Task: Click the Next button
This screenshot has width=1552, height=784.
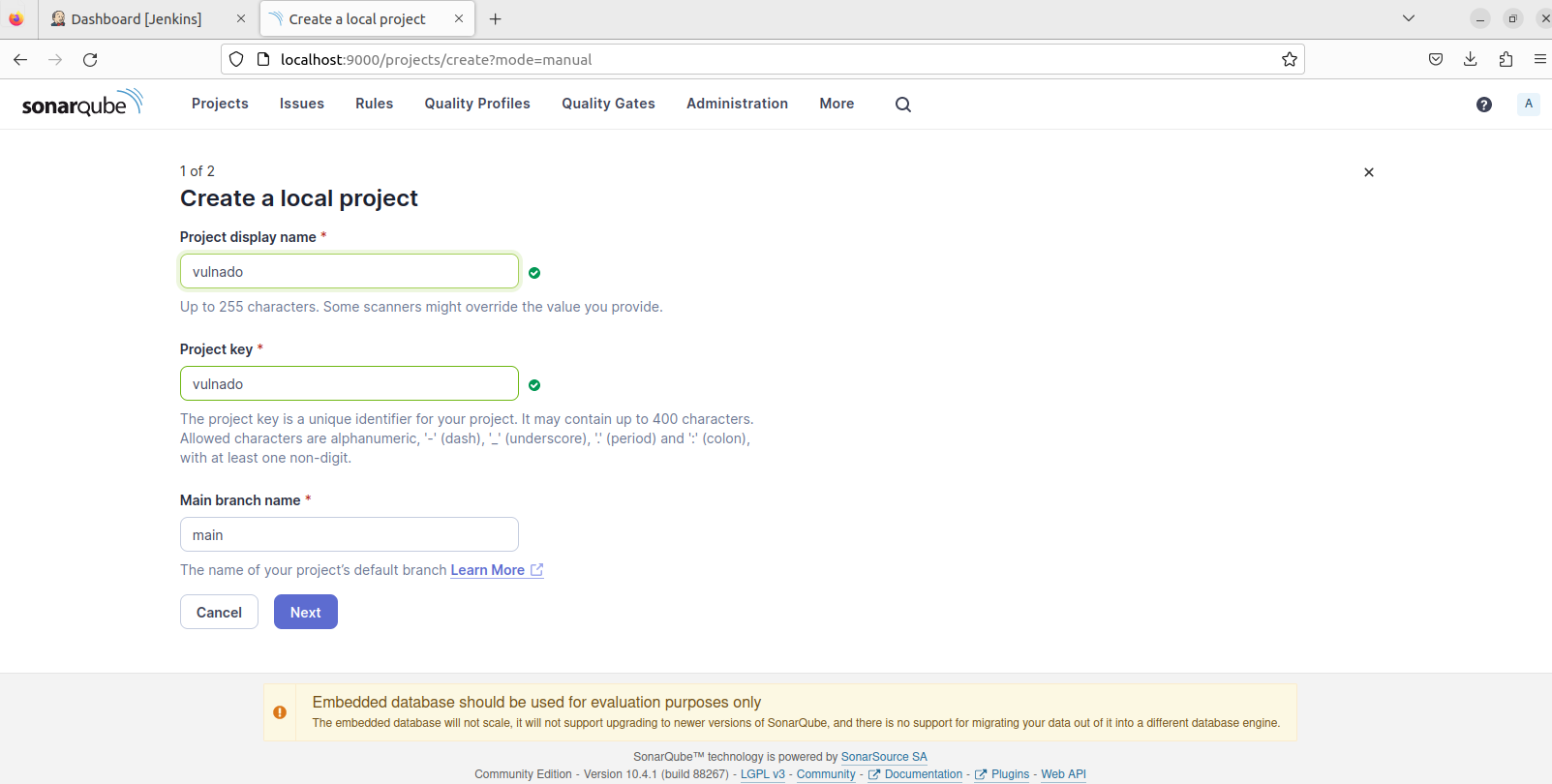Action: point(306,612)
